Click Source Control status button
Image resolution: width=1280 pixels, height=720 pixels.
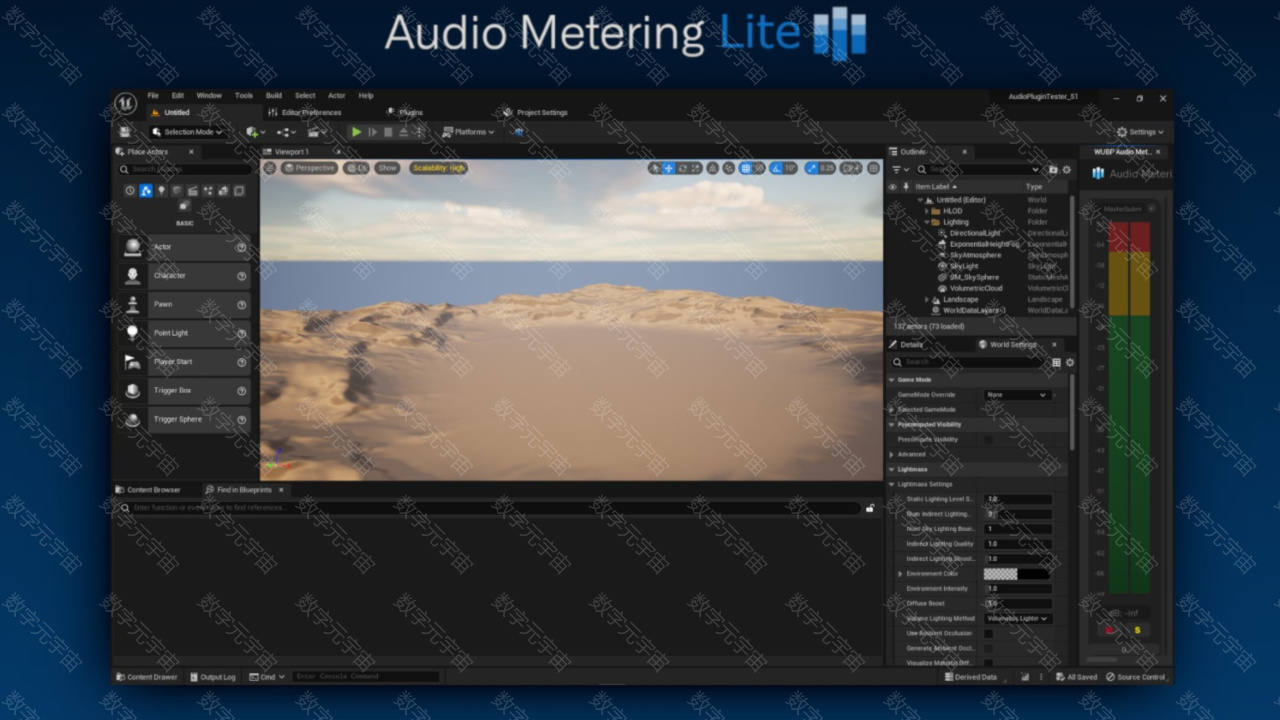coord(1136,677)
